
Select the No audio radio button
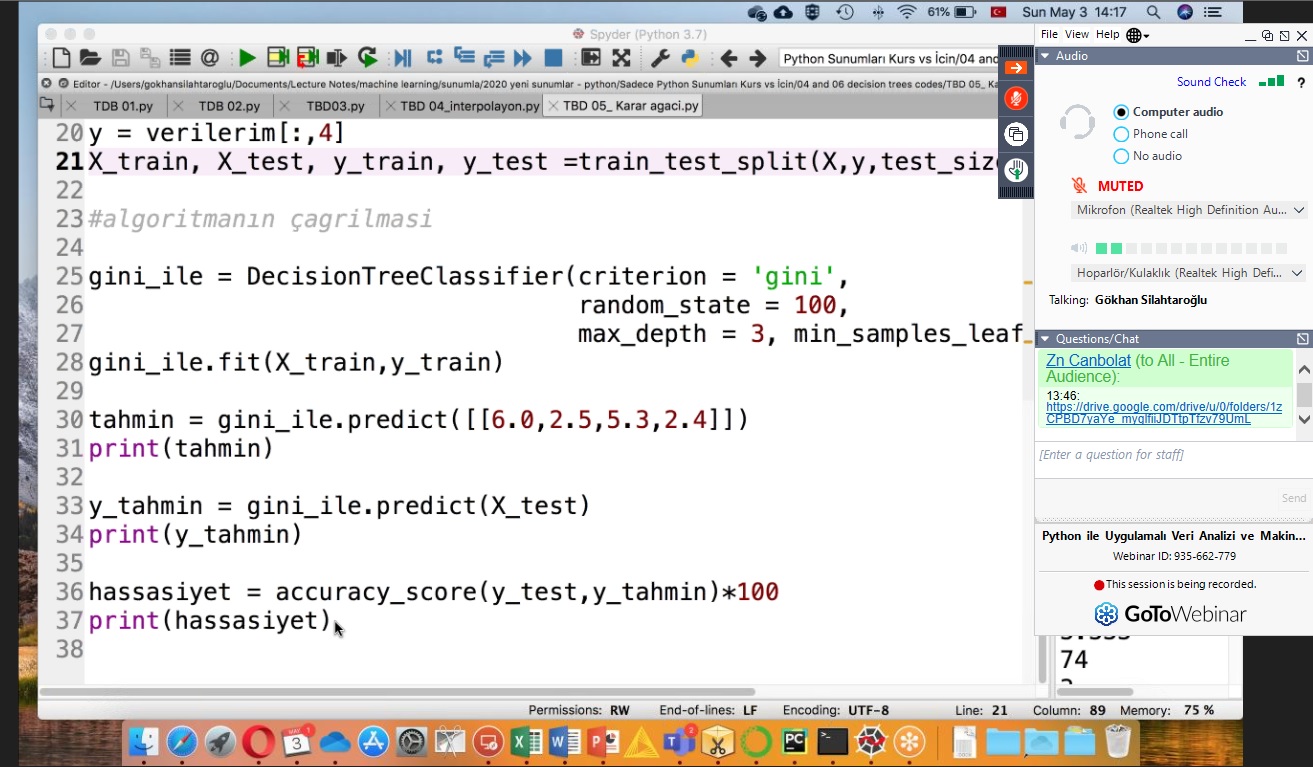click(1121, 156)
